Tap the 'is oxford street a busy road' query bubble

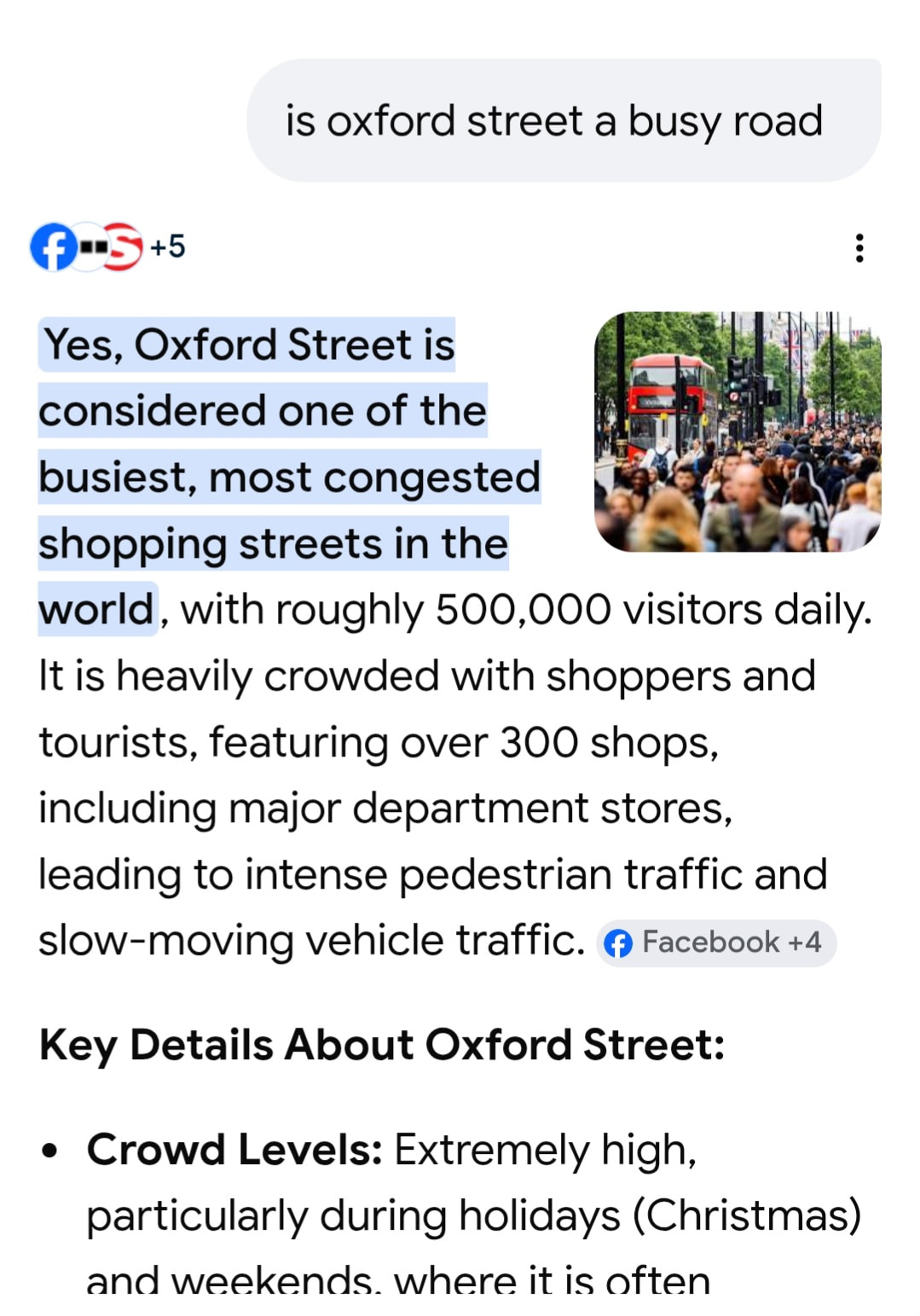564,120
